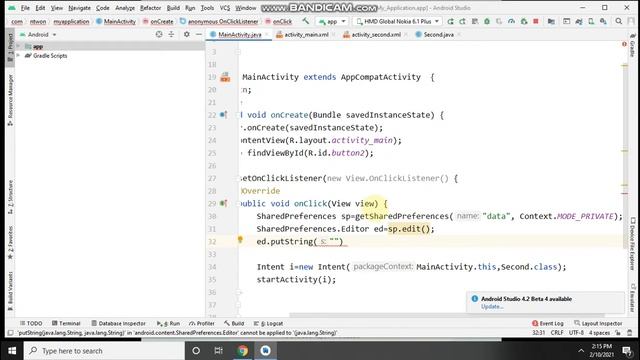Toggle the Build Variants side tab
640x360 pixels.
[x=11, y=292]
